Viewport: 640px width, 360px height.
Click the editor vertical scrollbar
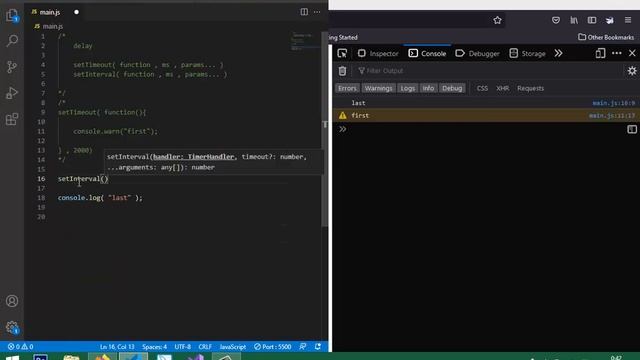325,129
